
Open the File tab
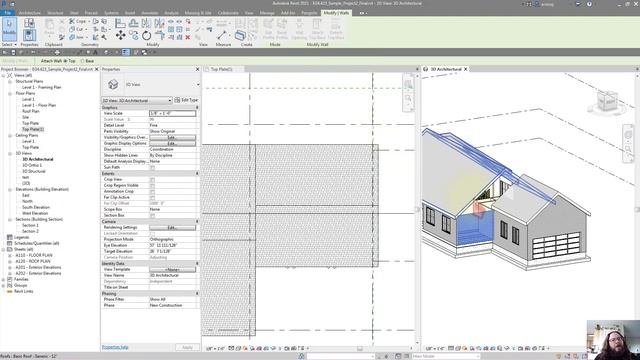click(x=7, y=13)
